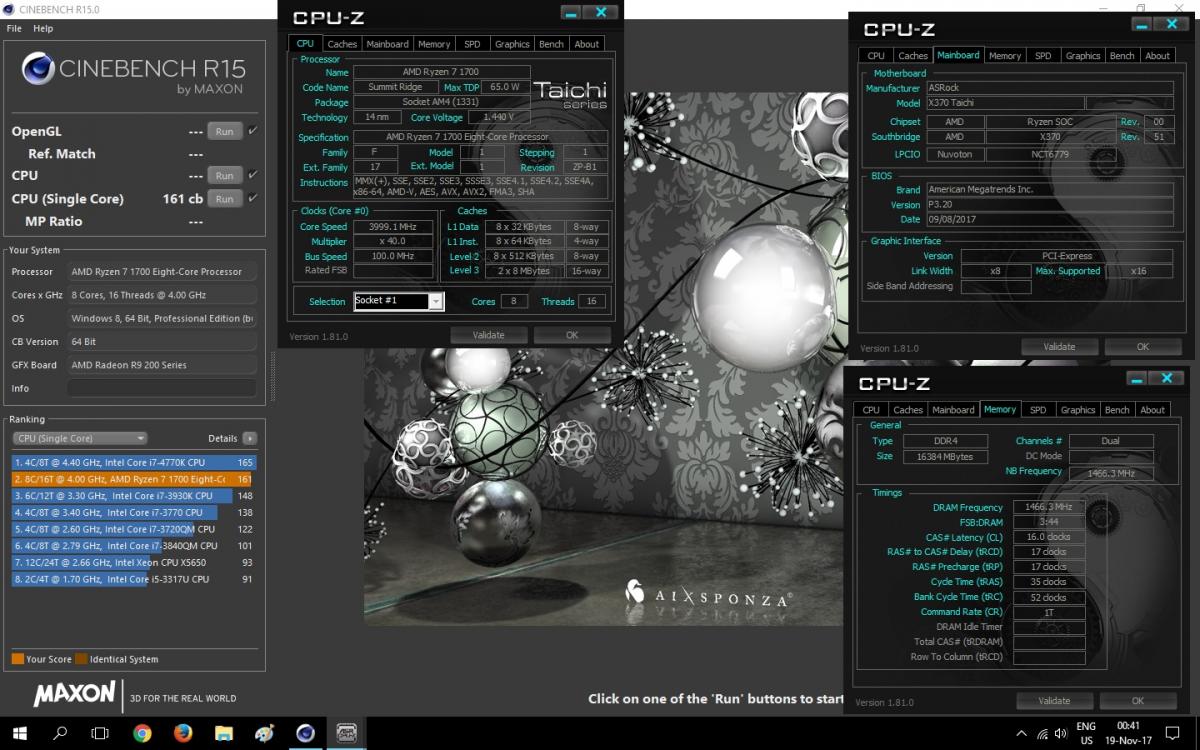Switch to CPU-Z via its taskbar icon

347,733
